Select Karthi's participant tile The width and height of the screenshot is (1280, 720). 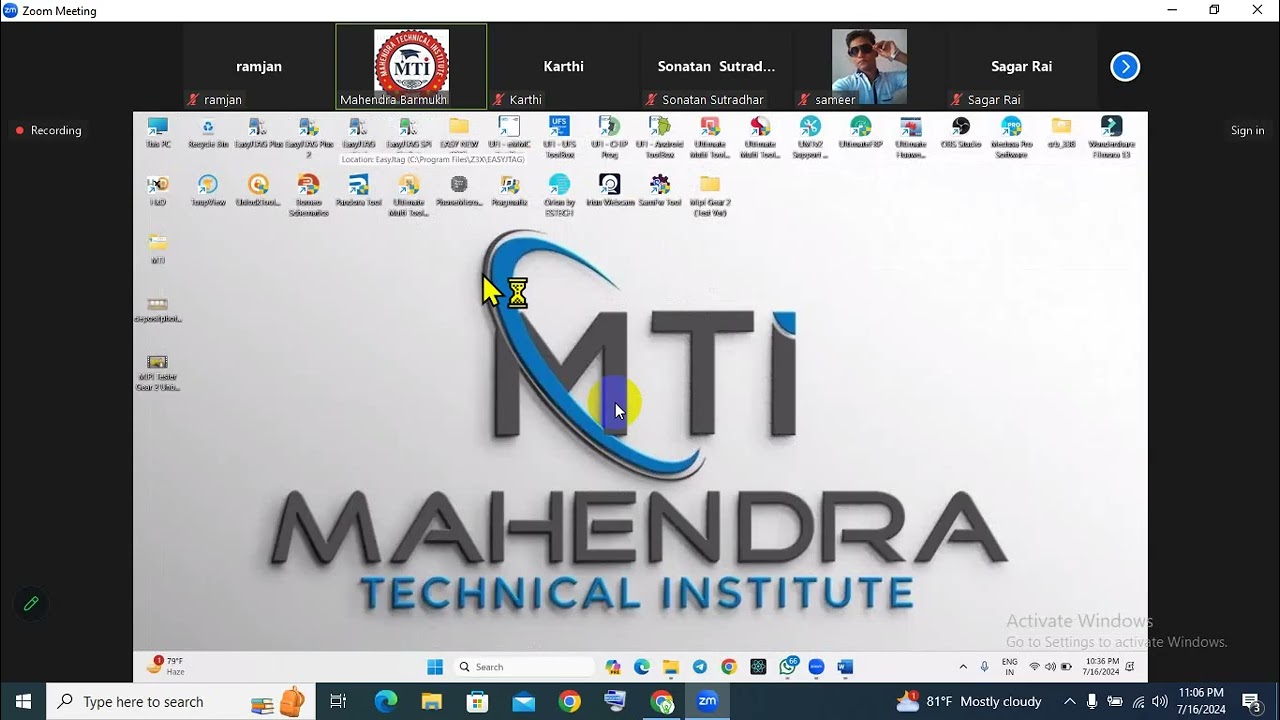tap(563, 67)
